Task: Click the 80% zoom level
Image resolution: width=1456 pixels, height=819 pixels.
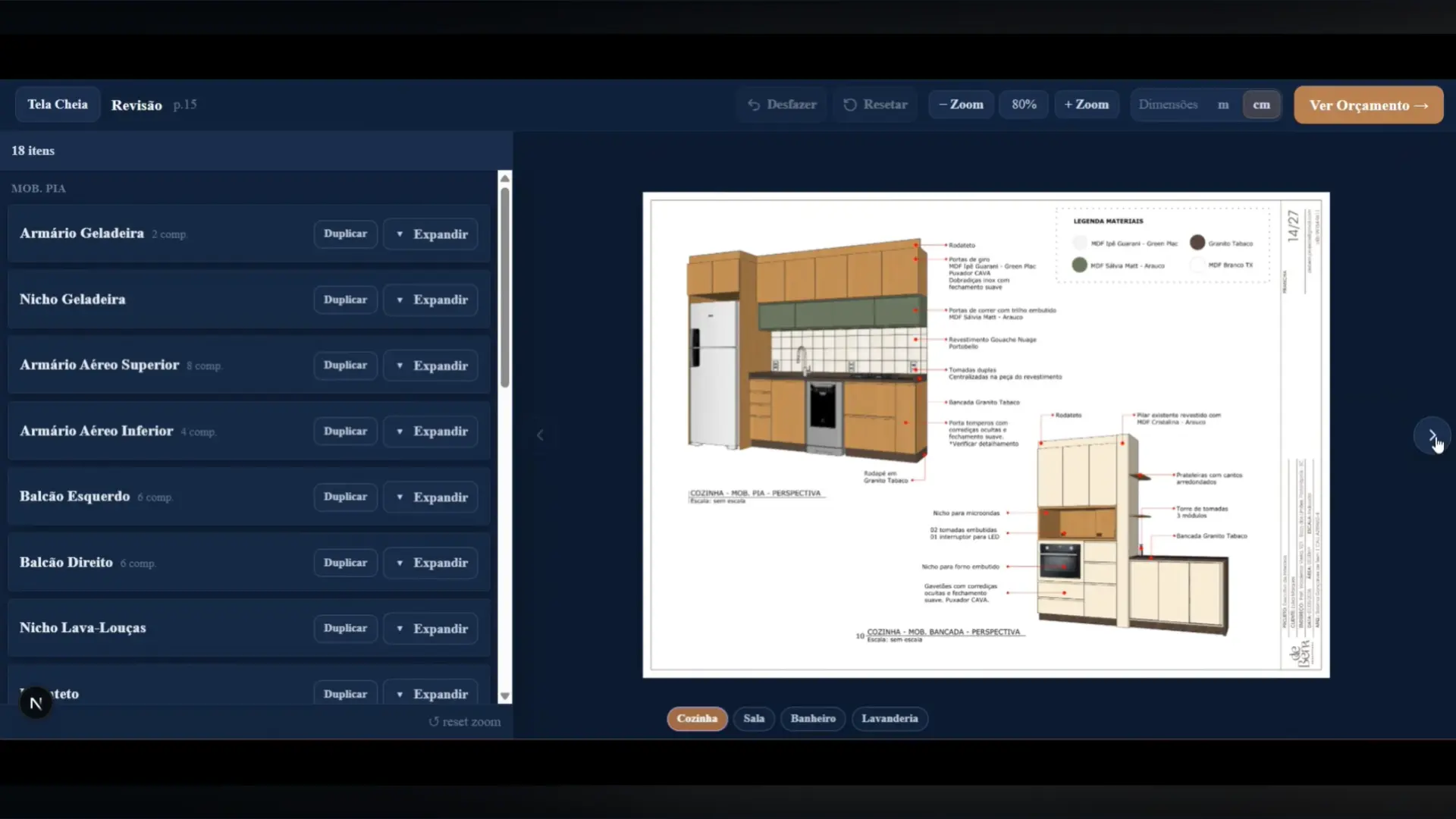Action: [x=1024, y=105]
